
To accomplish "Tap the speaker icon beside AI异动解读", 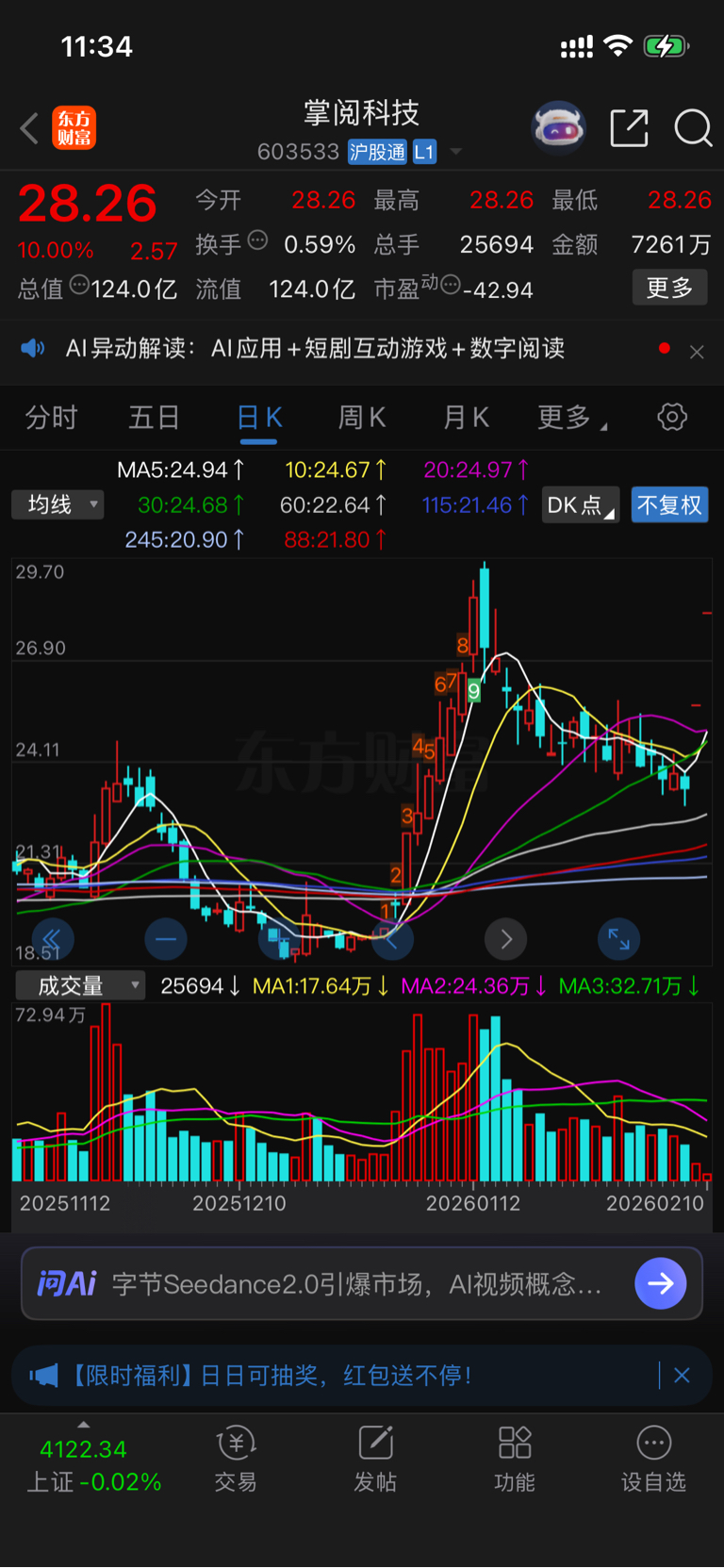I will pyautogui.click(x=33, y=349).
